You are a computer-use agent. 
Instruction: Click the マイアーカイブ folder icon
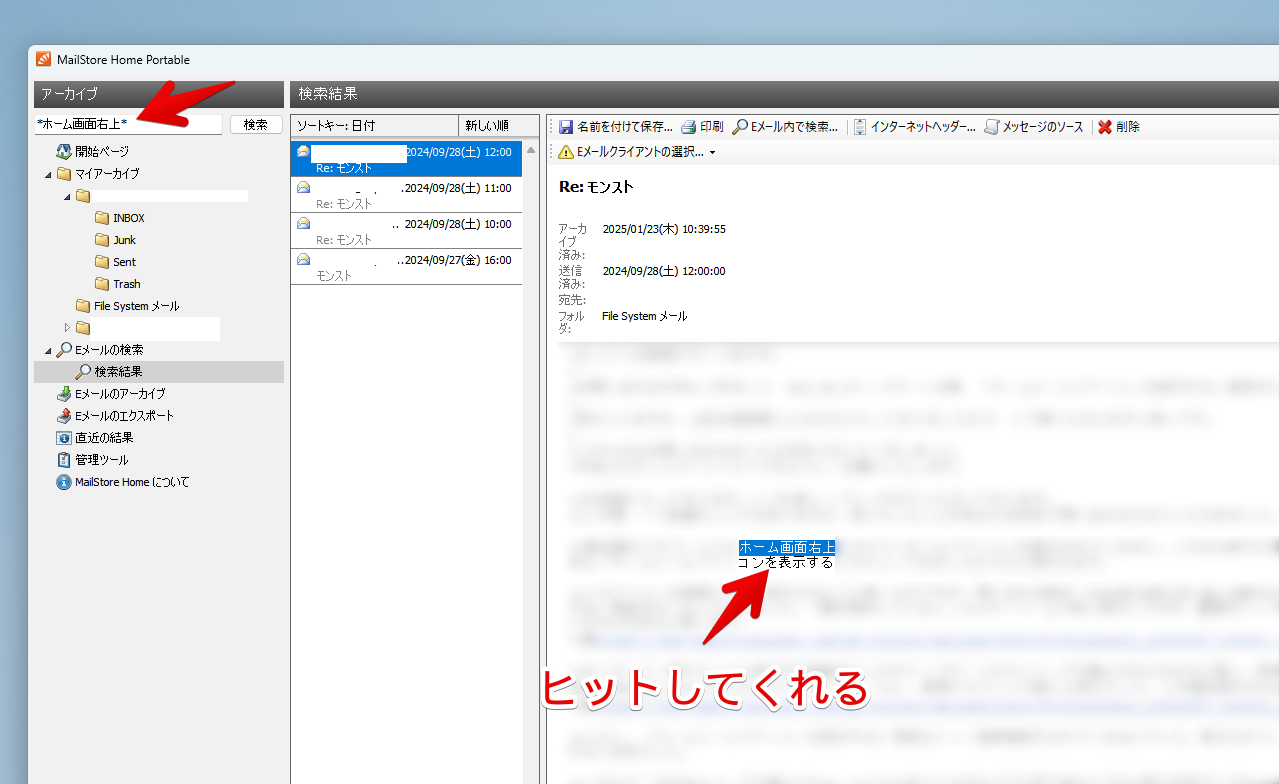[x=64, y=174]
